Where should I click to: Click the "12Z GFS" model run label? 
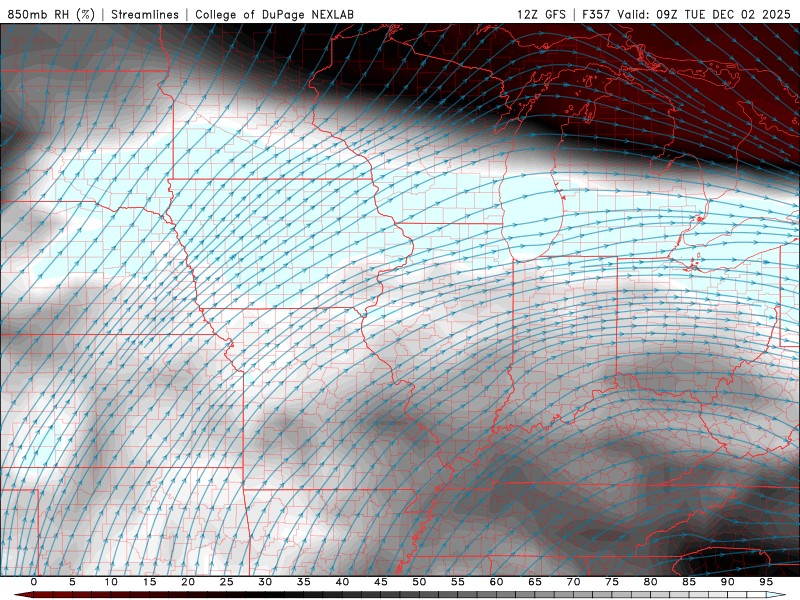click(541, 14)
